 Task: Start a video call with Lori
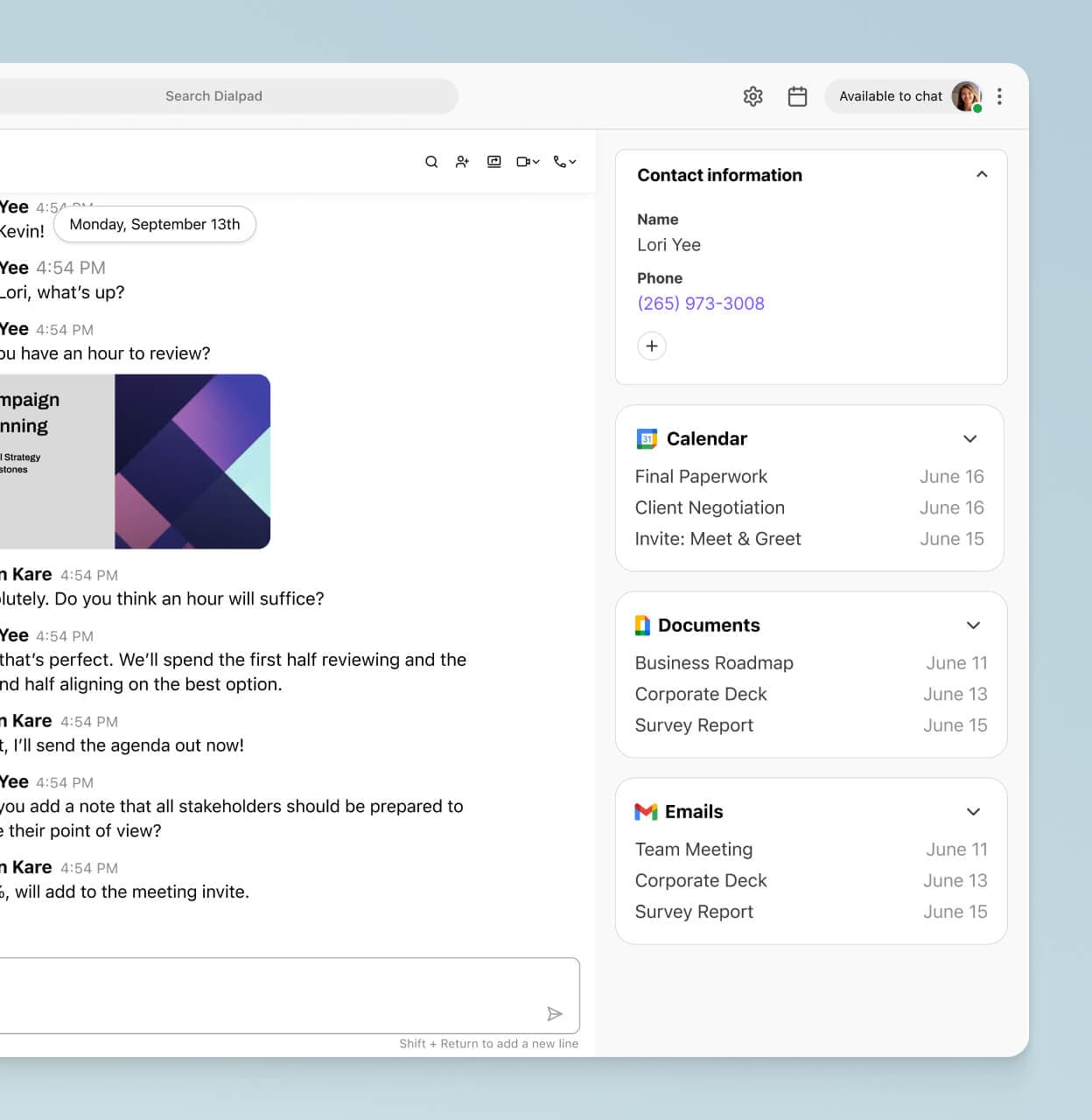point(522,161)
